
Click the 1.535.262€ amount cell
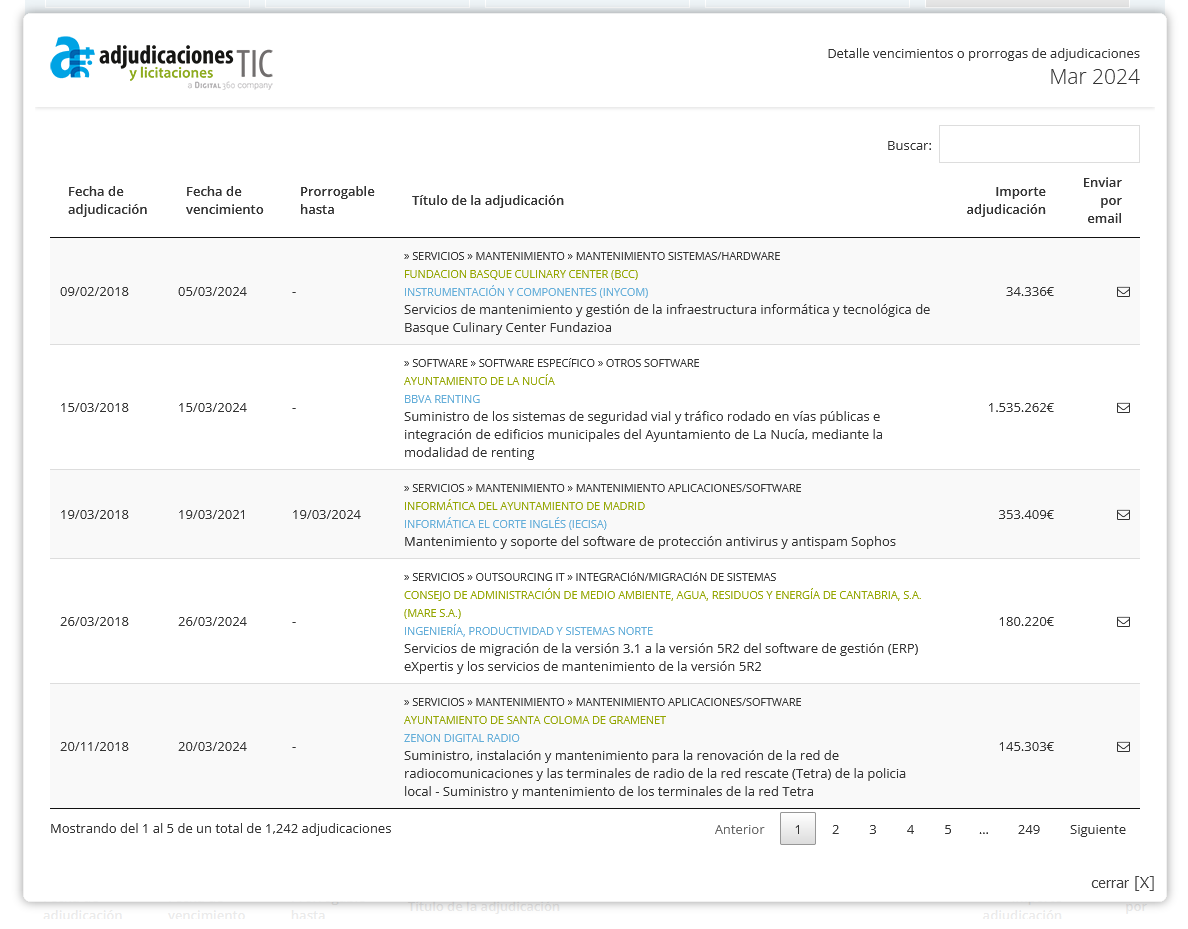(x=1021, y=408)
